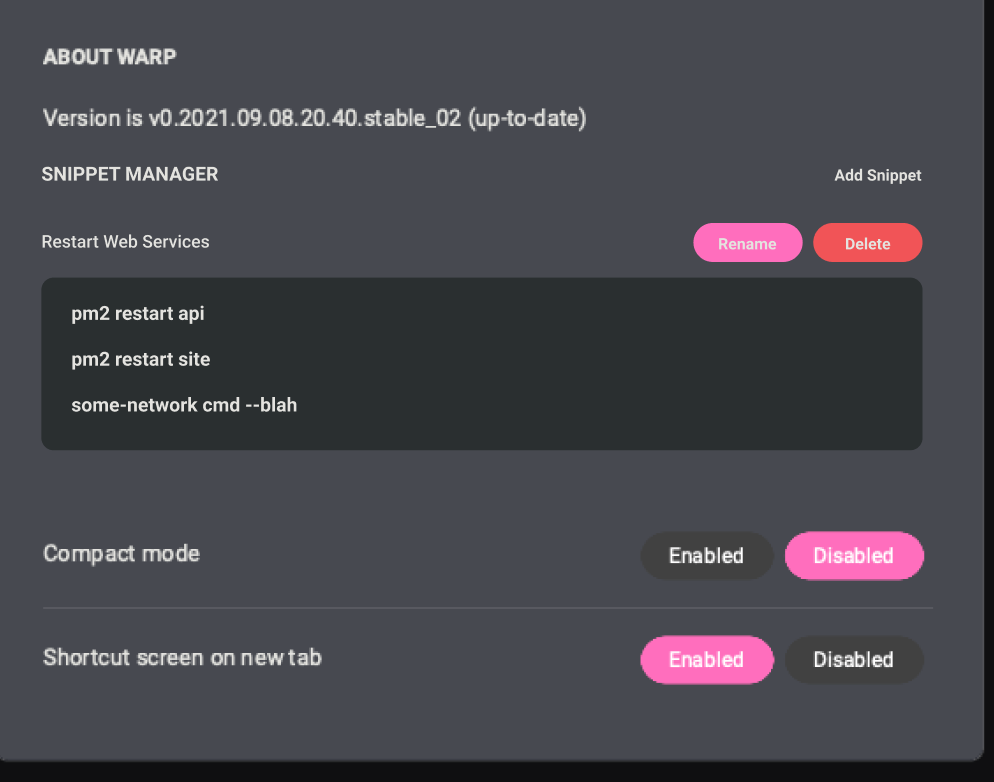Click the Shortcut screen on new tab label

point(181,657)
